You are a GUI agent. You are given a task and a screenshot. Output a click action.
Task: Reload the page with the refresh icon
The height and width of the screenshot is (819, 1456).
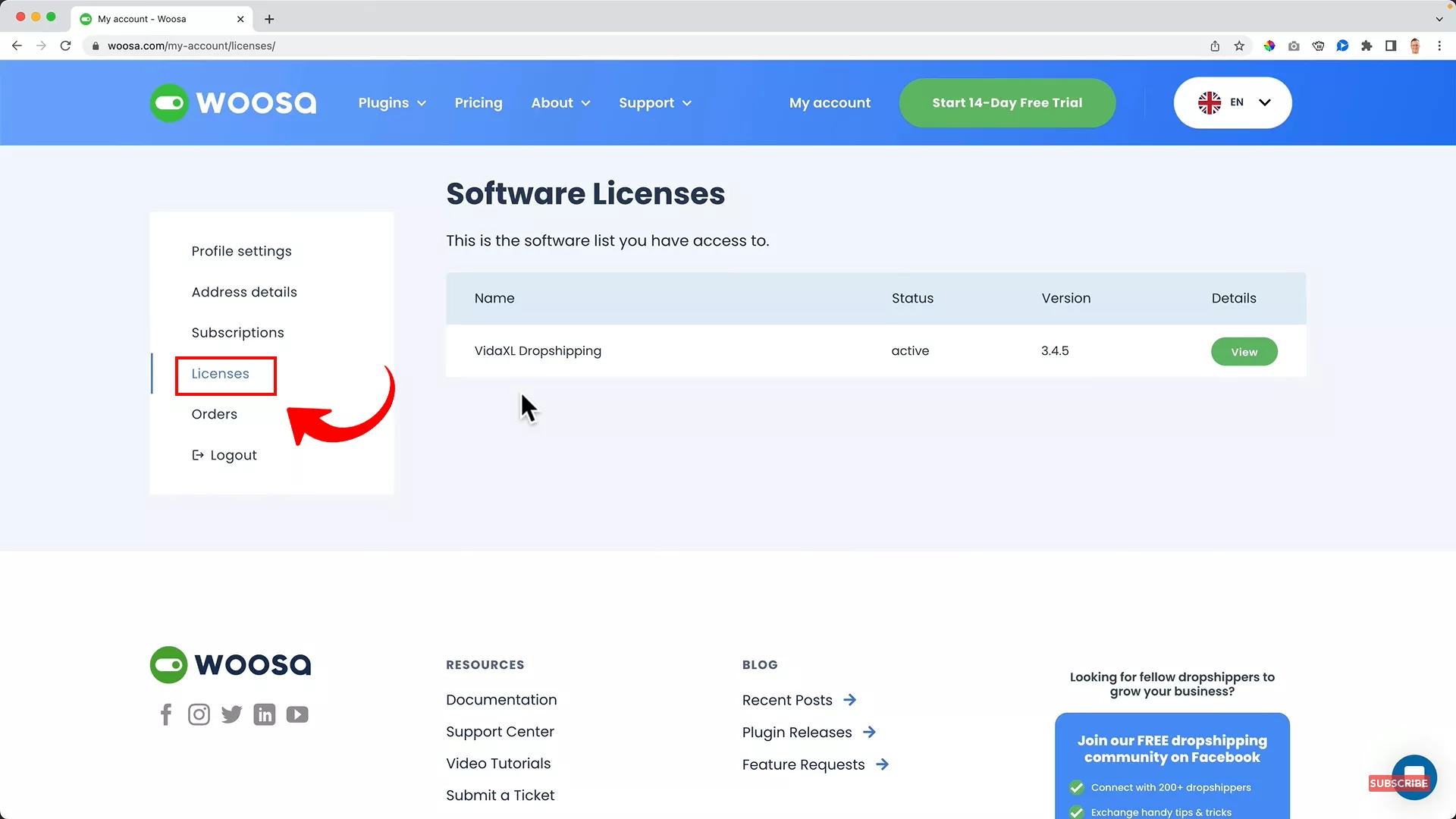(66, 45)
